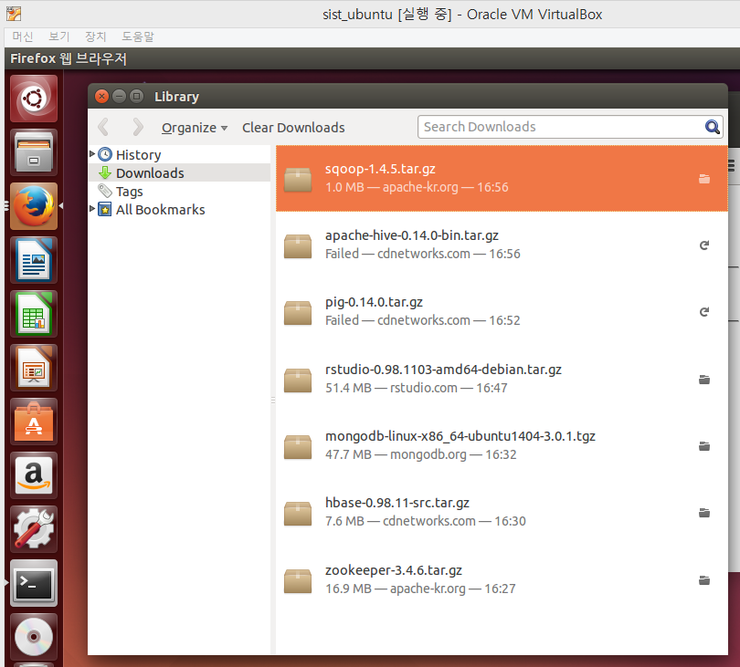The height and width of the screenshot is (667, 740).
Task: Open containing folder for hbase-0.98.11-src.tar.gz
Action: point(704,513)
